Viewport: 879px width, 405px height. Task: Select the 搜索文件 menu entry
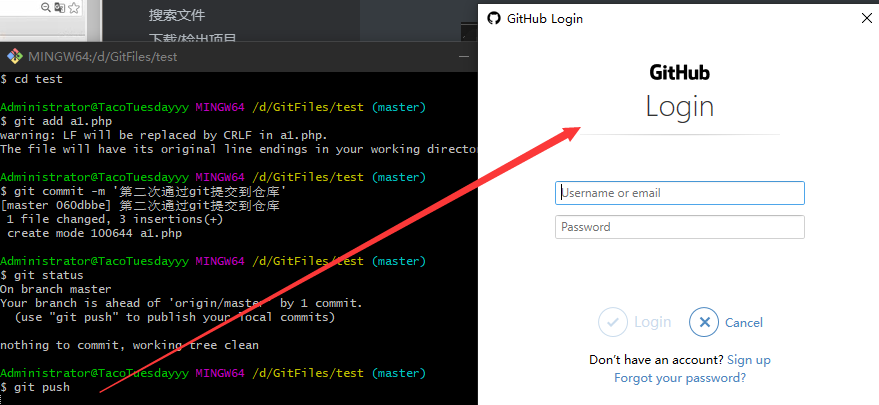click(x=177, y=15)
